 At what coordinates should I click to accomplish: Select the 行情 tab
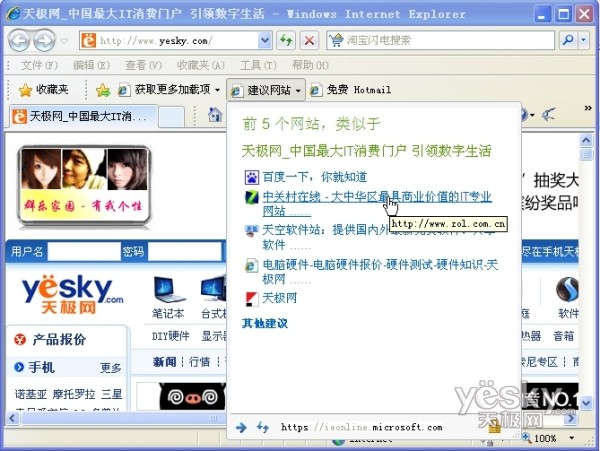tap(200, 361)
